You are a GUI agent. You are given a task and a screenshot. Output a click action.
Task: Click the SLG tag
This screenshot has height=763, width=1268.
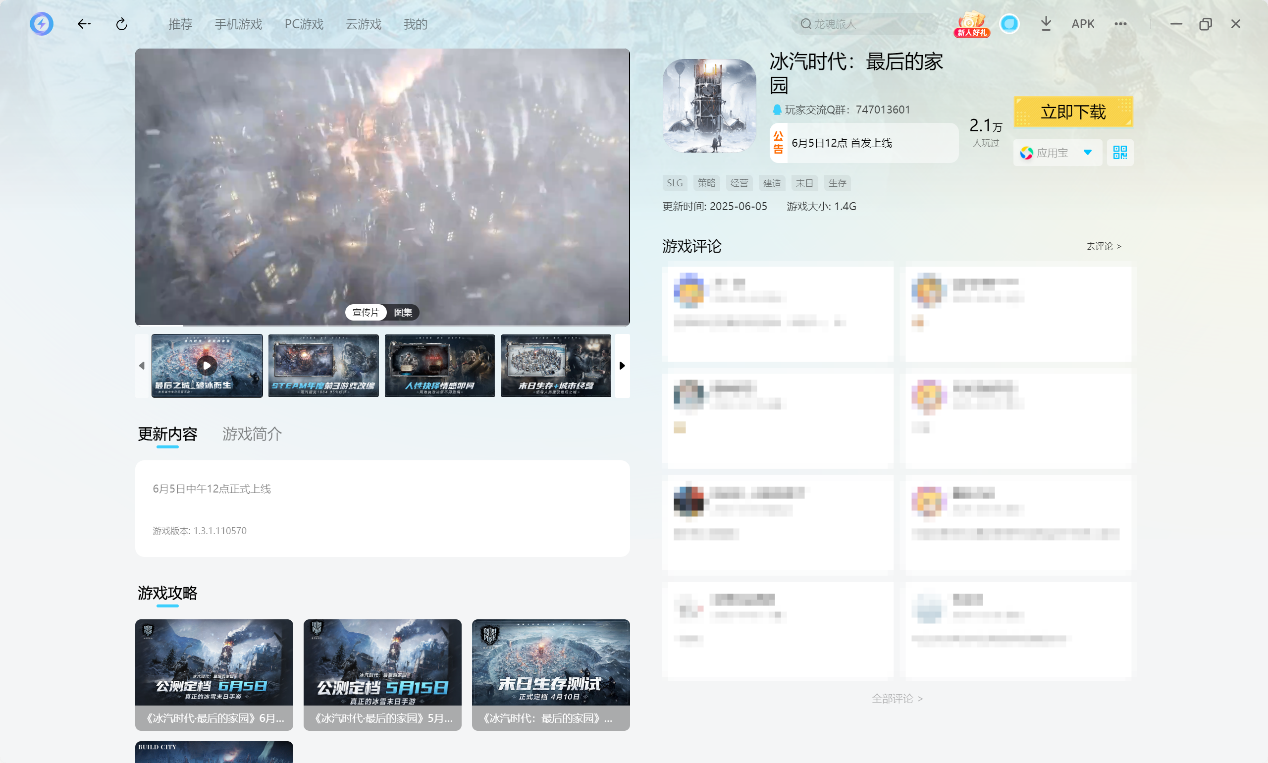tap(675, 183)
